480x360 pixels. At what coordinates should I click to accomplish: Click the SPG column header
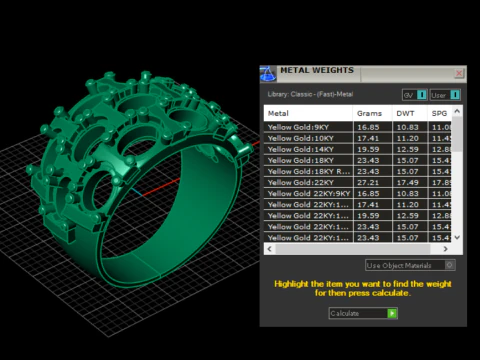click(440, 113)
